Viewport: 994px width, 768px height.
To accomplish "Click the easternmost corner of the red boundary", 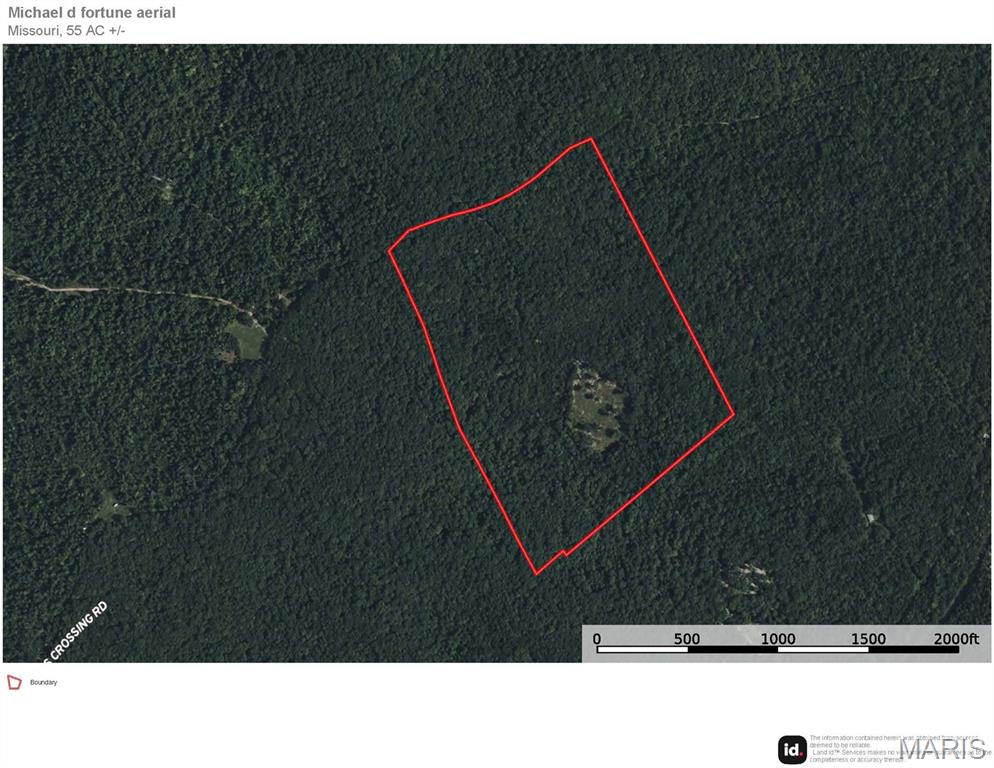I will pyautogui.click(x=733, y=415).
